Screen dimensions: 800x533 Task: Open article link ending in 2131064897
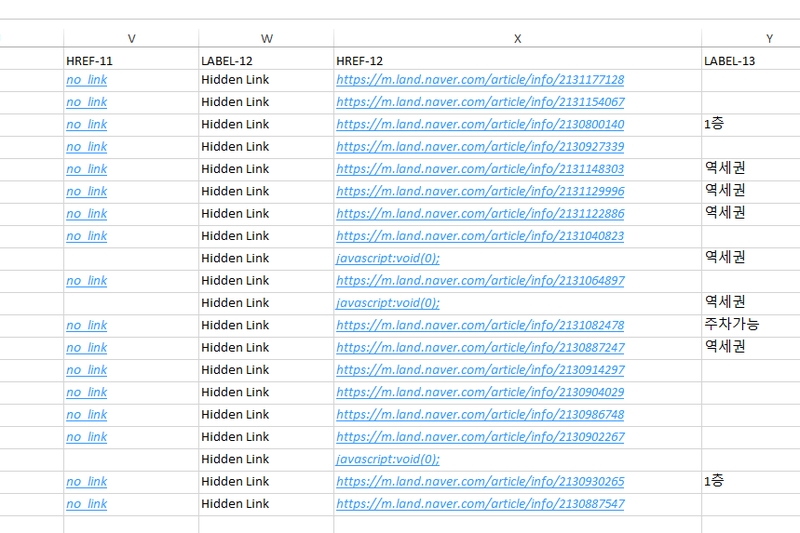click(x=480, y=281)
